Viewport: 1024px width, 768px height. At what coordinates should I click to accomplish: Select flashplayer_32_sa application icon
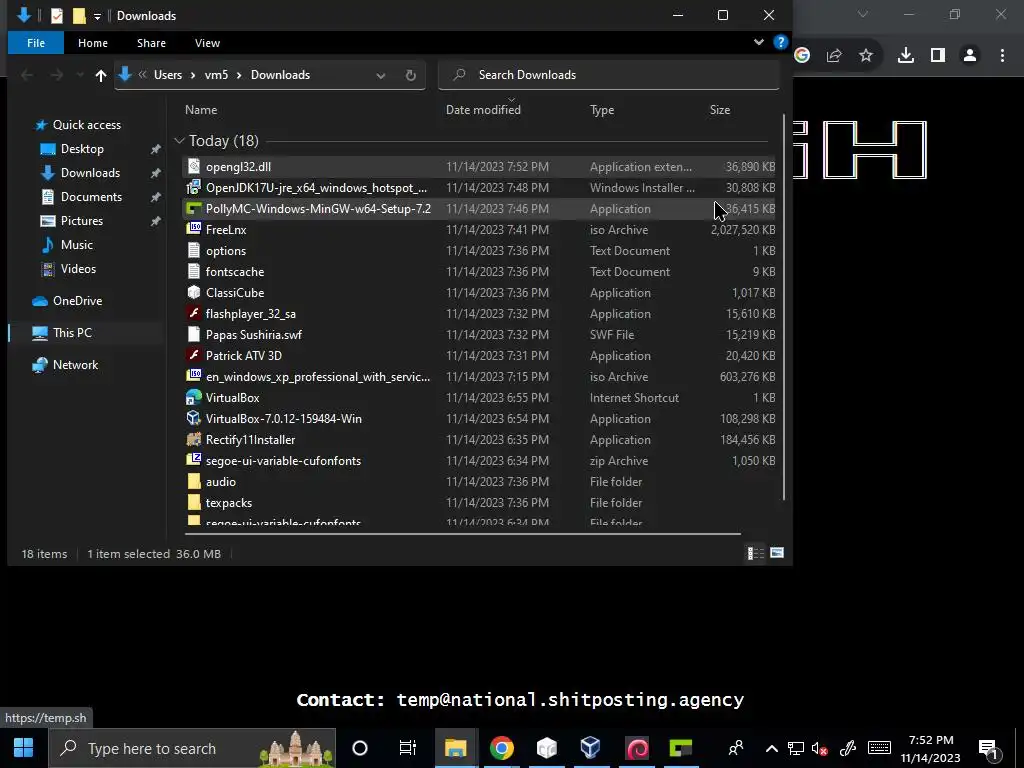tap(193, 313)
